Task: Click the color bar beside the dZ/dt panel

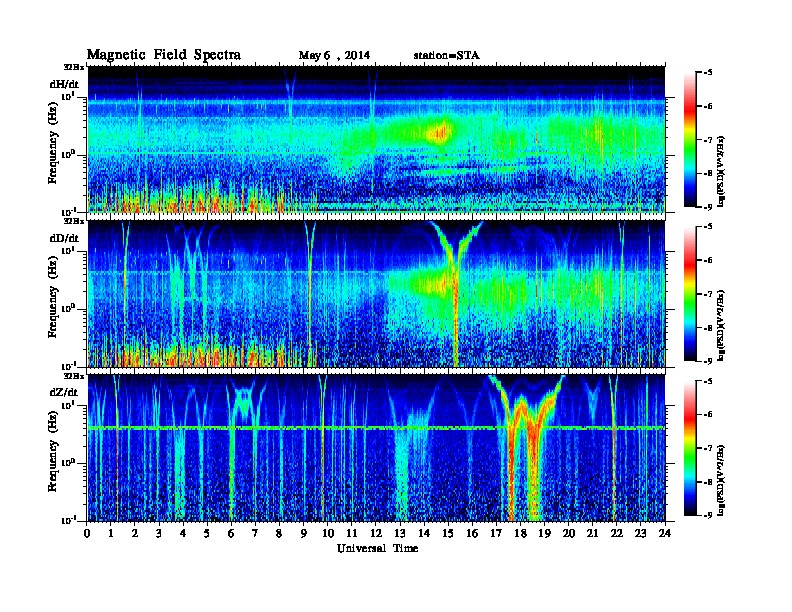Action: [689, 448]
